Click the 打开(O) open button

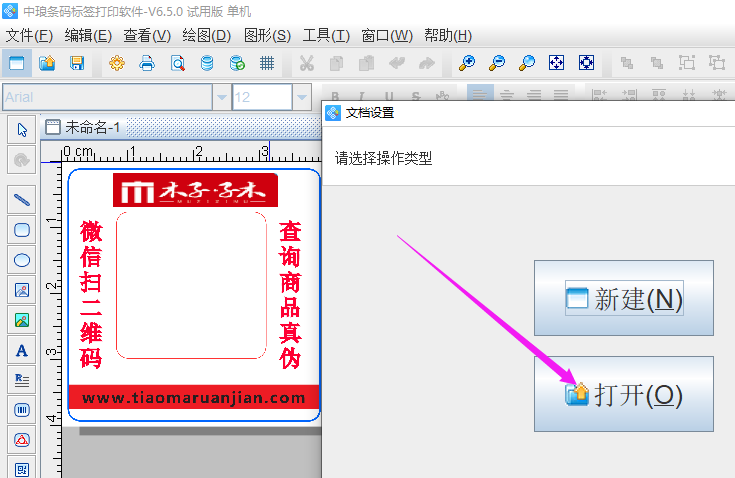click(x=623, y=395)
